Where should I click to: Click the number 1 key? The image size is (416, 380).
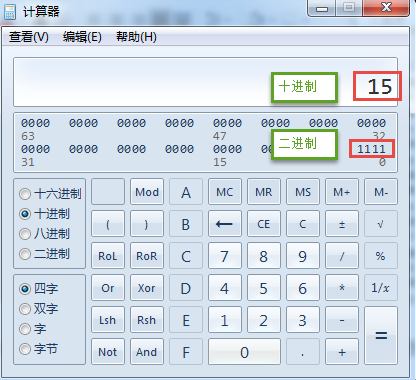click(x=225, y=320)
